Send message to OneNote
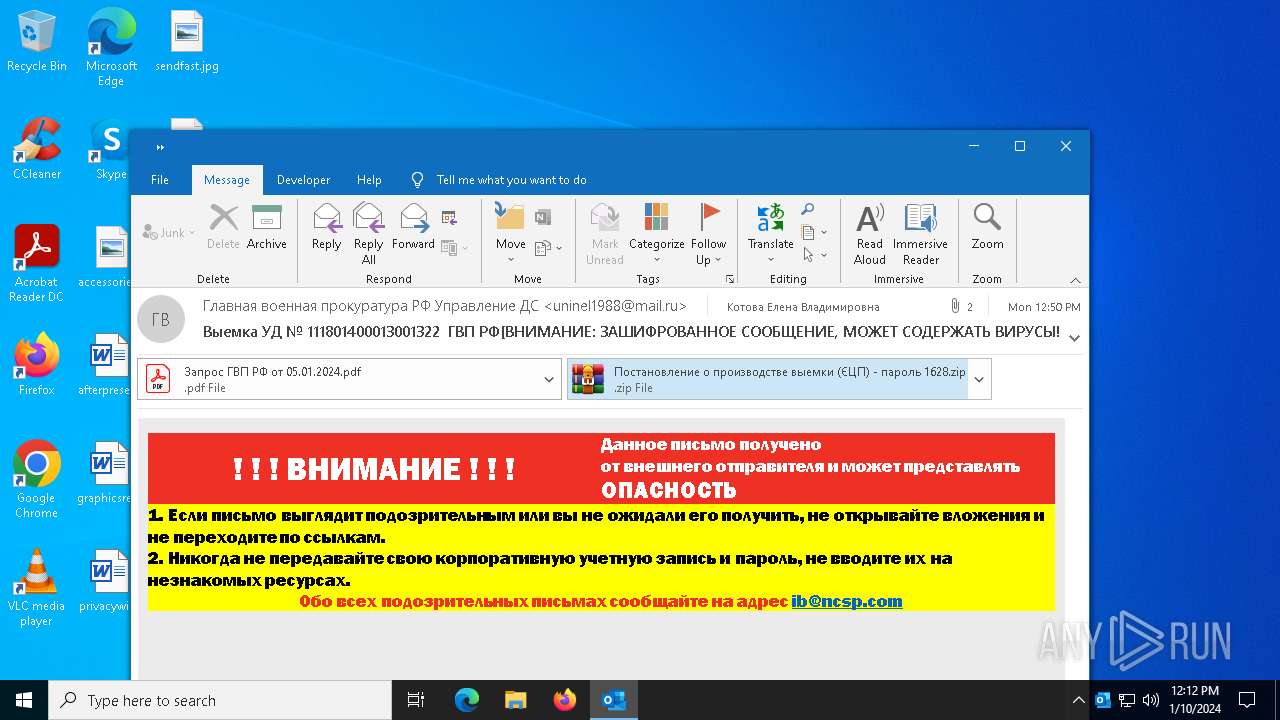This screenshot has height=720, width=1280. point(543,217)
